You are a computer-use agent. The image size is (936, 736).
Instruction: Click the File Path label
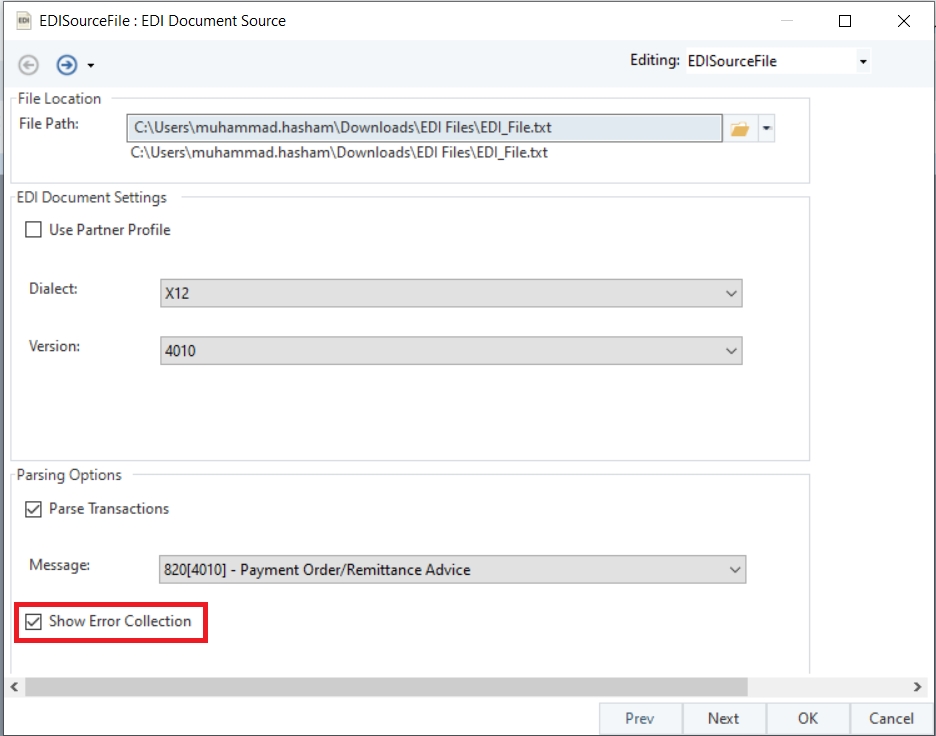(x=49, y=124)
